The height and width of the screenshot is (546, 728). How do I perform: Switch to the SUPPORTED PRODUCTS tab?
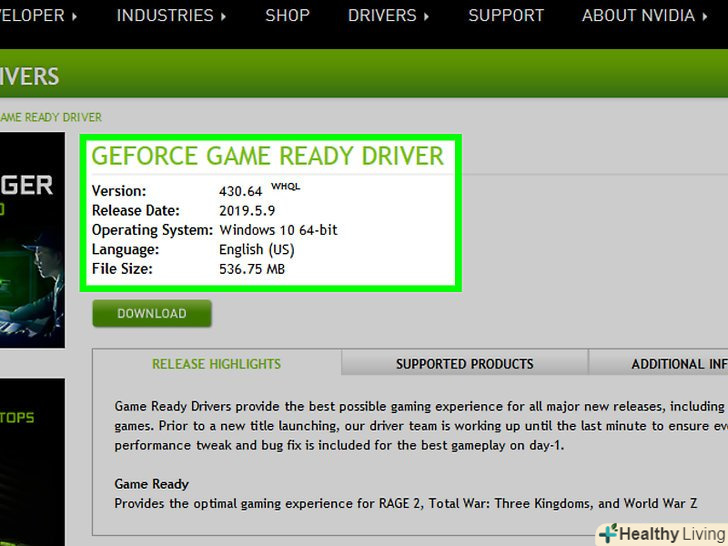click(465, 364)
